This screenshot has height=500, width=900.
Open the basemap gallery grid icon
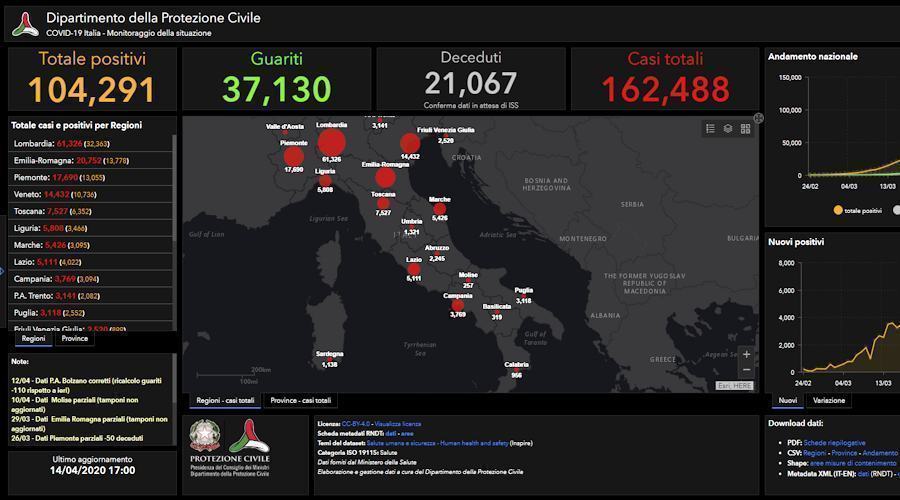tap(746, 128)
